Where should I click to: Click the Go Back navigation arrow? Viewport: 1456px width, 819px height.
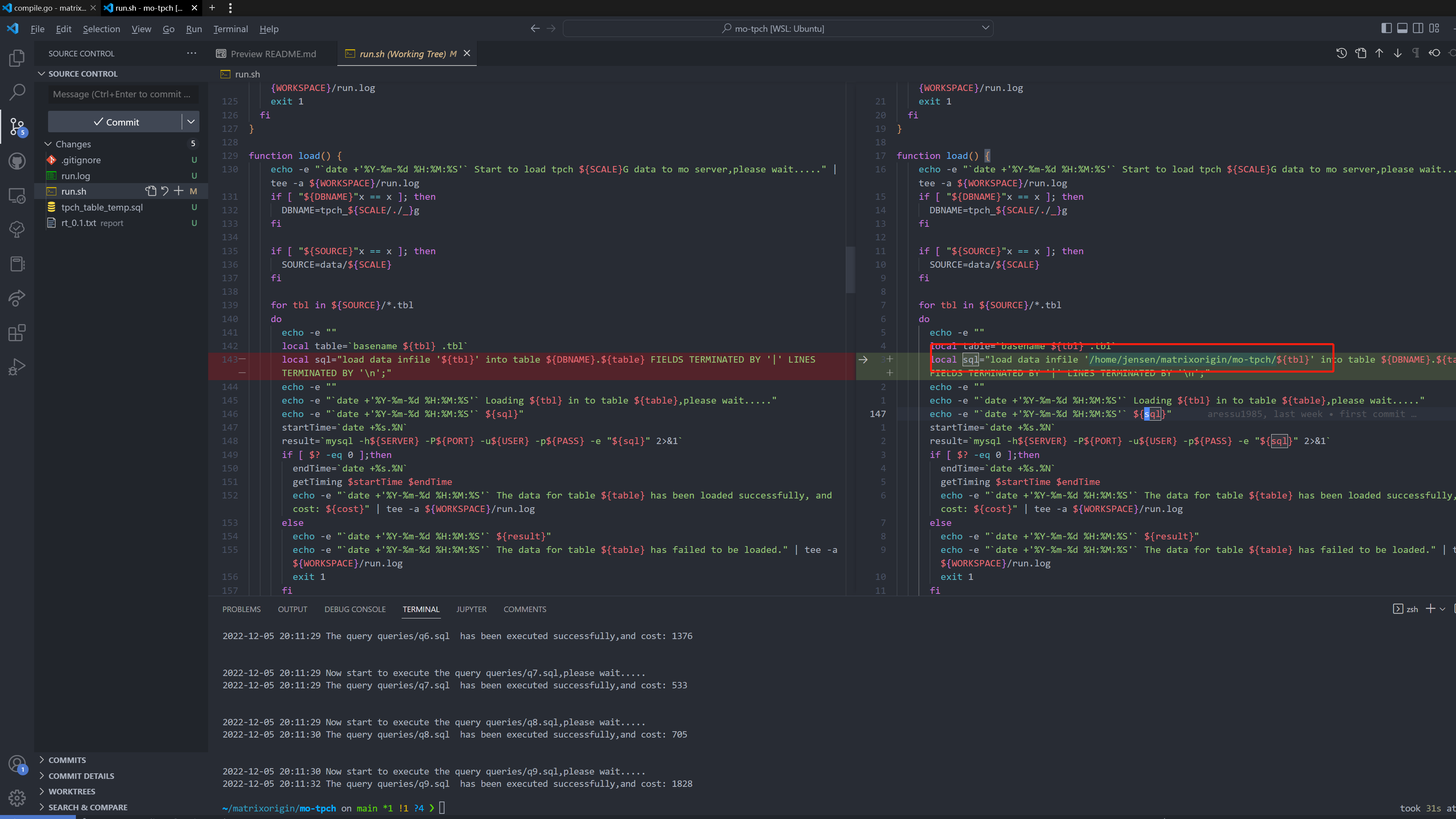click(x=535, y=28)
